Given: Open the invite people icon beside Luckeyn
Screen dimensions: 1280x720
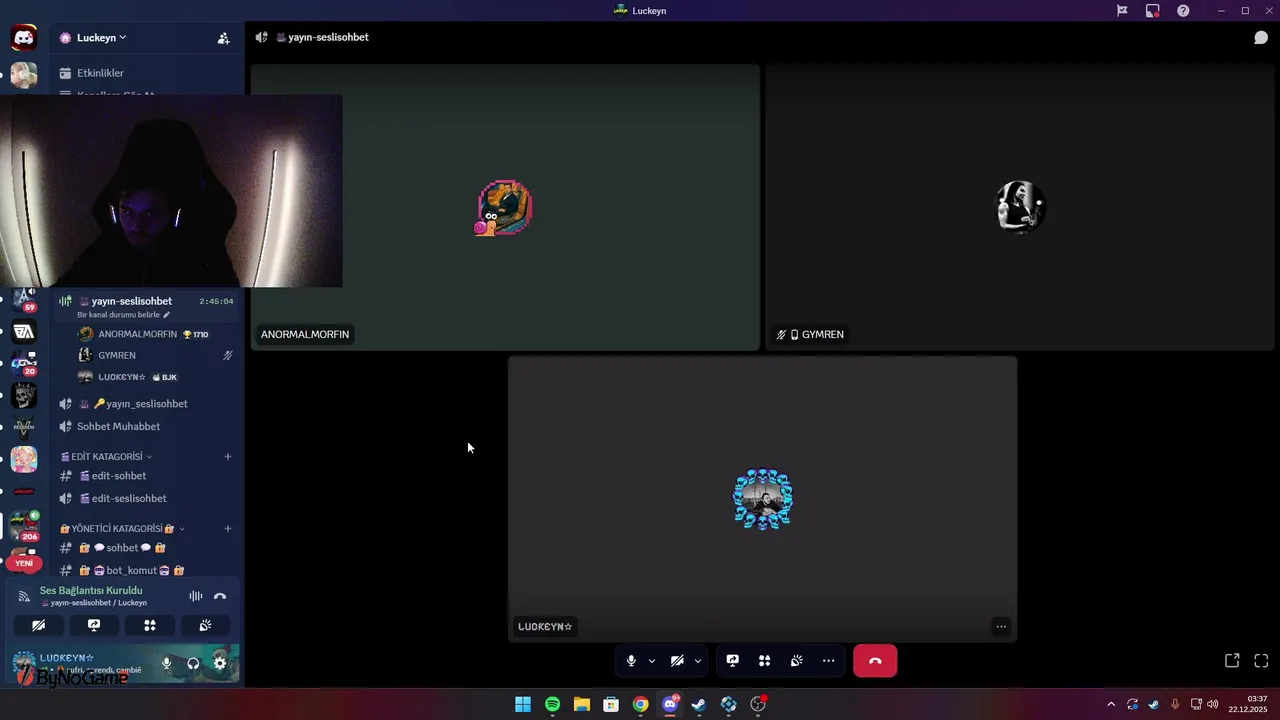Looking at the screenshot, I should tap(223, 38).
